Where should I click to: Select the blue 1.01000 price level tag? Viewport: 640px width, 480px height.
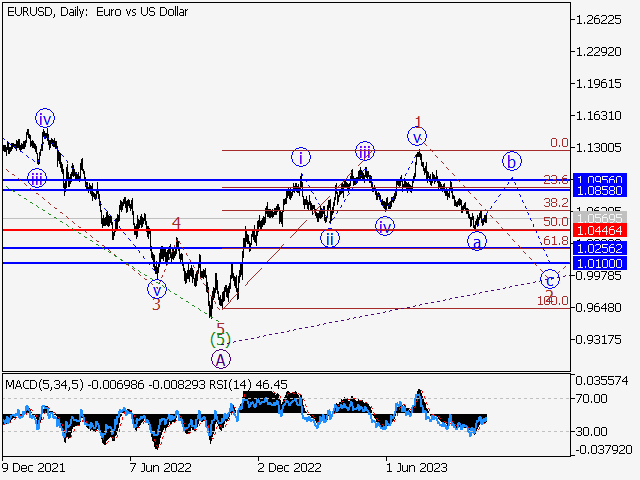coord(600,263)
